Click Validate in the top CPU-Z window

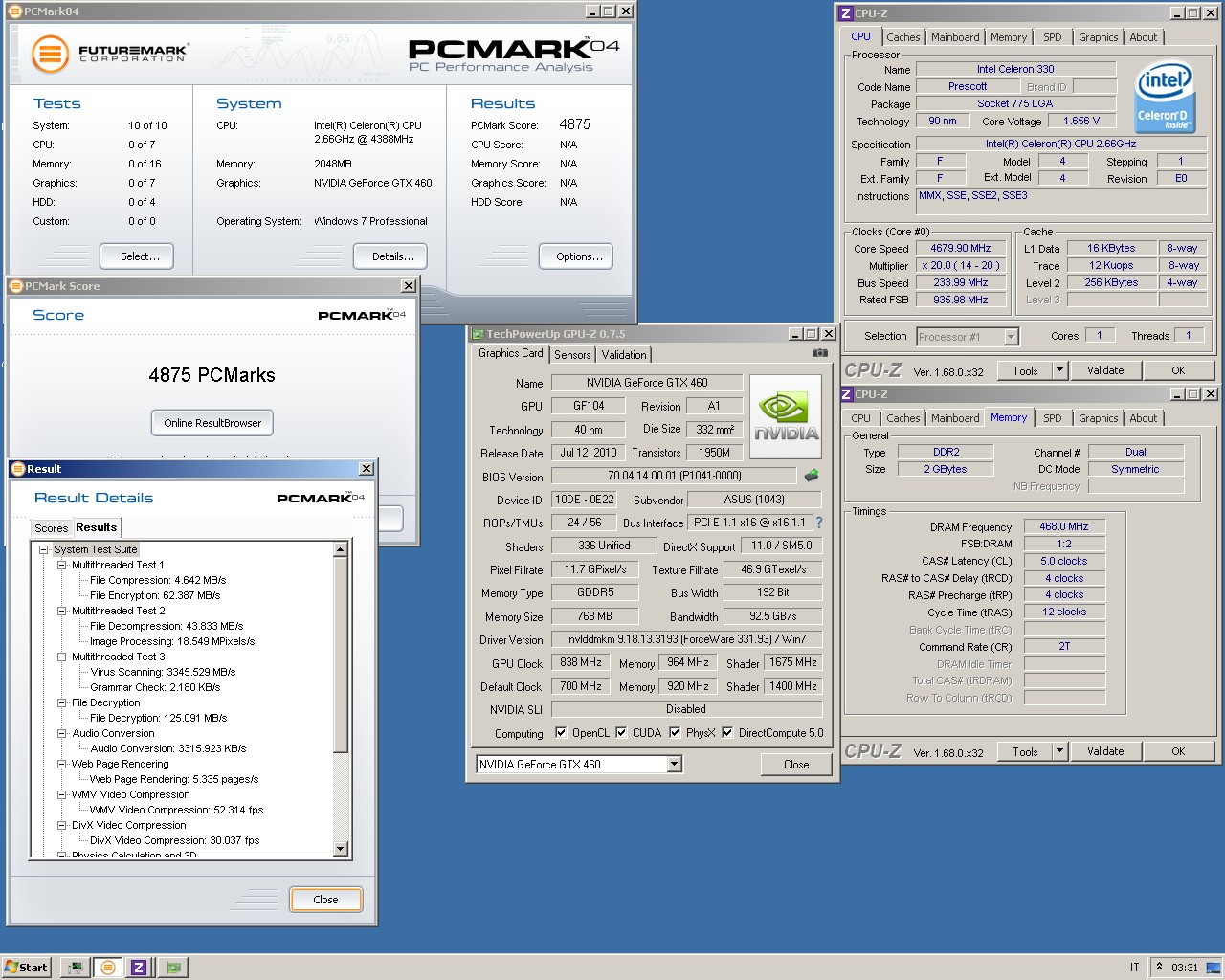coord(1105,370)
